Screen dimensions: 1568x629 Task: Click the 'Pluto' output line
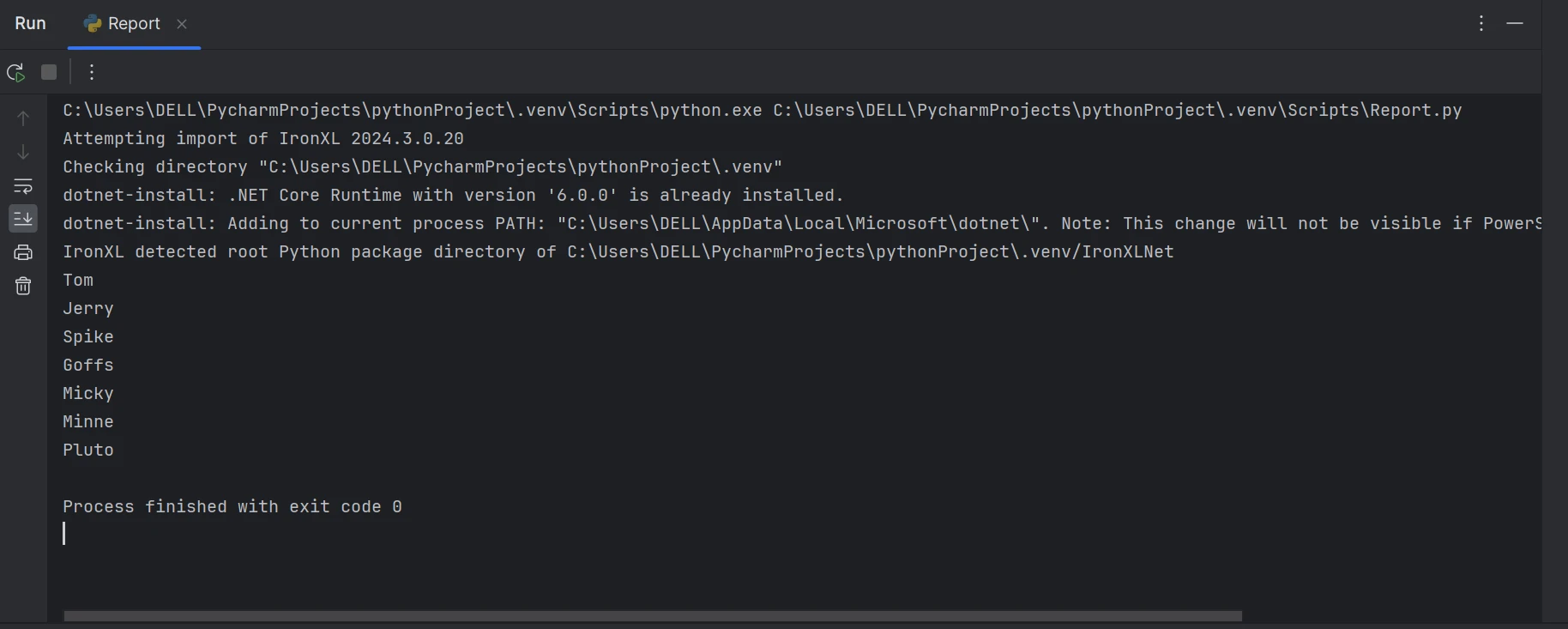[87, 451]
